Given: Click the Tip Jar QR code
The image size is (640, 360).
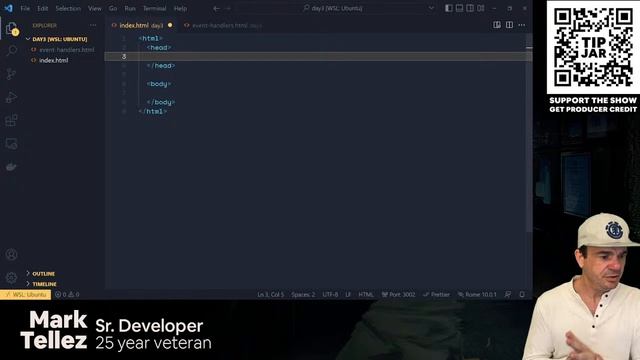Looking at the screenshot, I should (x=593, y=47).
